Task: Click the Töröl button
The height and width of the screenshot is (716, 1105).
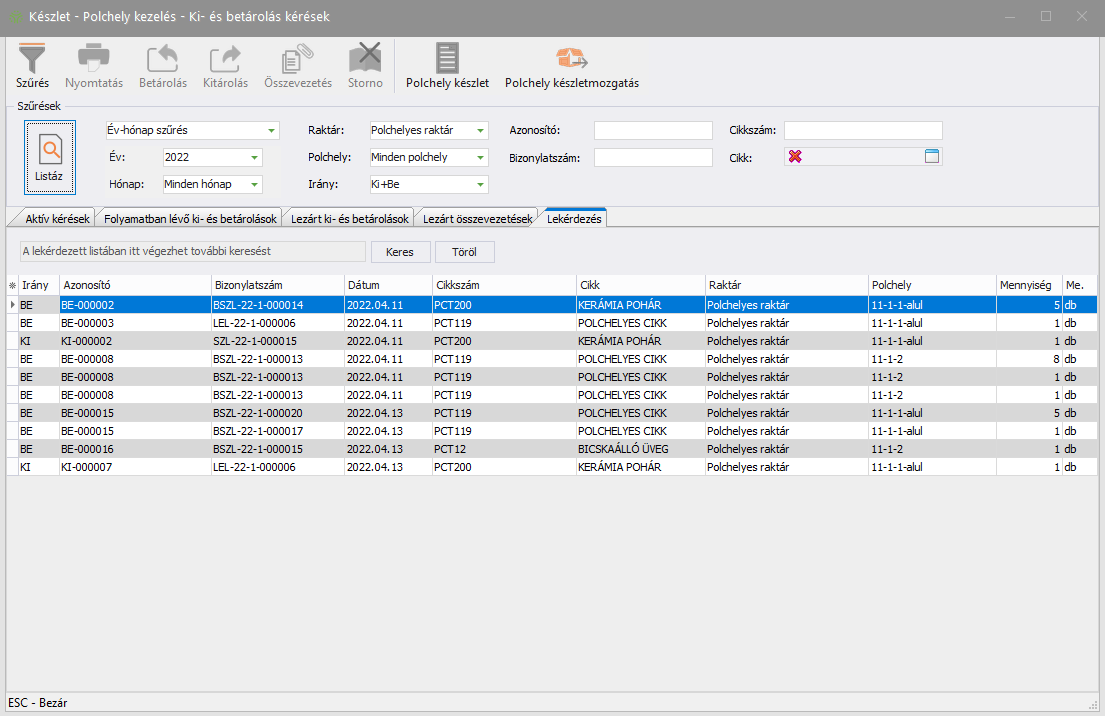Action: [464, 252]
